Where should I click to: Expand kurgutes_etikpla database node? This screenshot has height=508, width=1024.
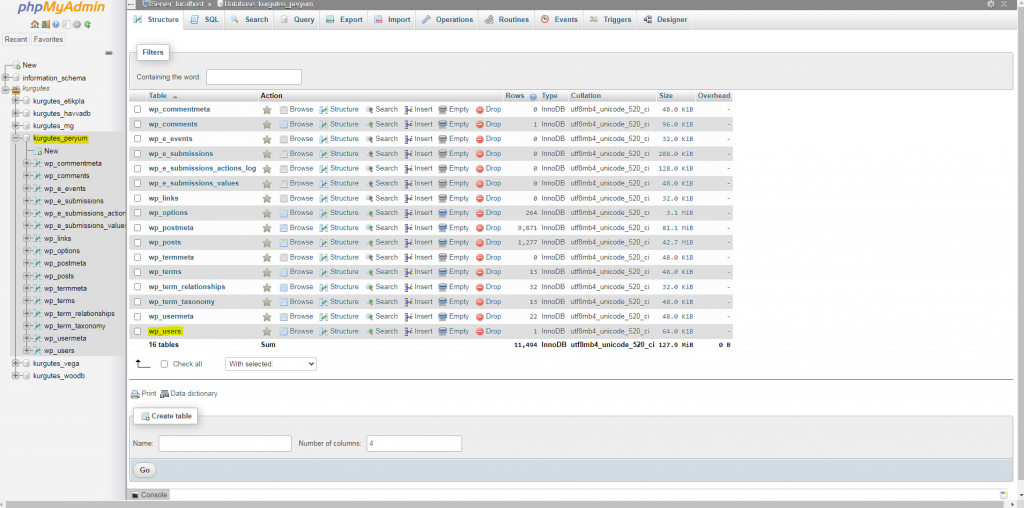click(16, 101)
